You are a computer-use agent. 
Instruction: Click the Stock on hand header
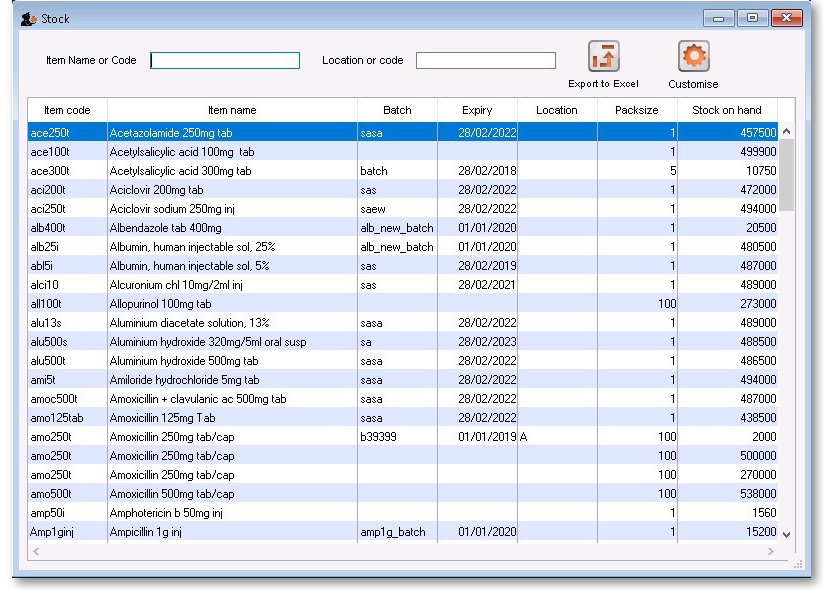click(727, 110)
